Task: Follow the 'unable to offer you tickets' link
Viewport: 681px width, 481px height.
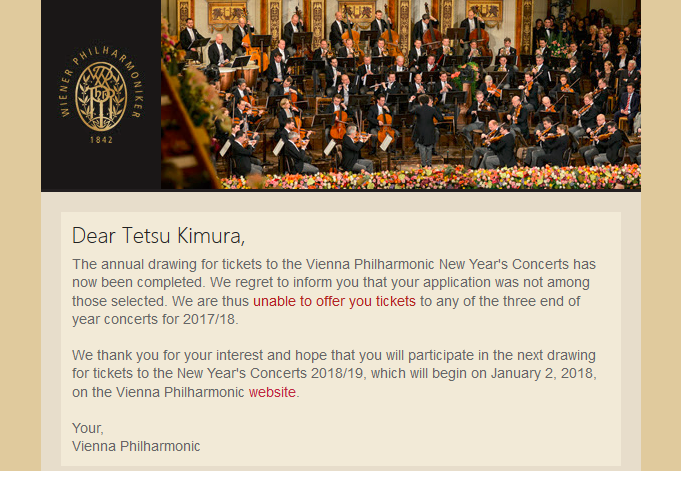Action: pos(334,301)
